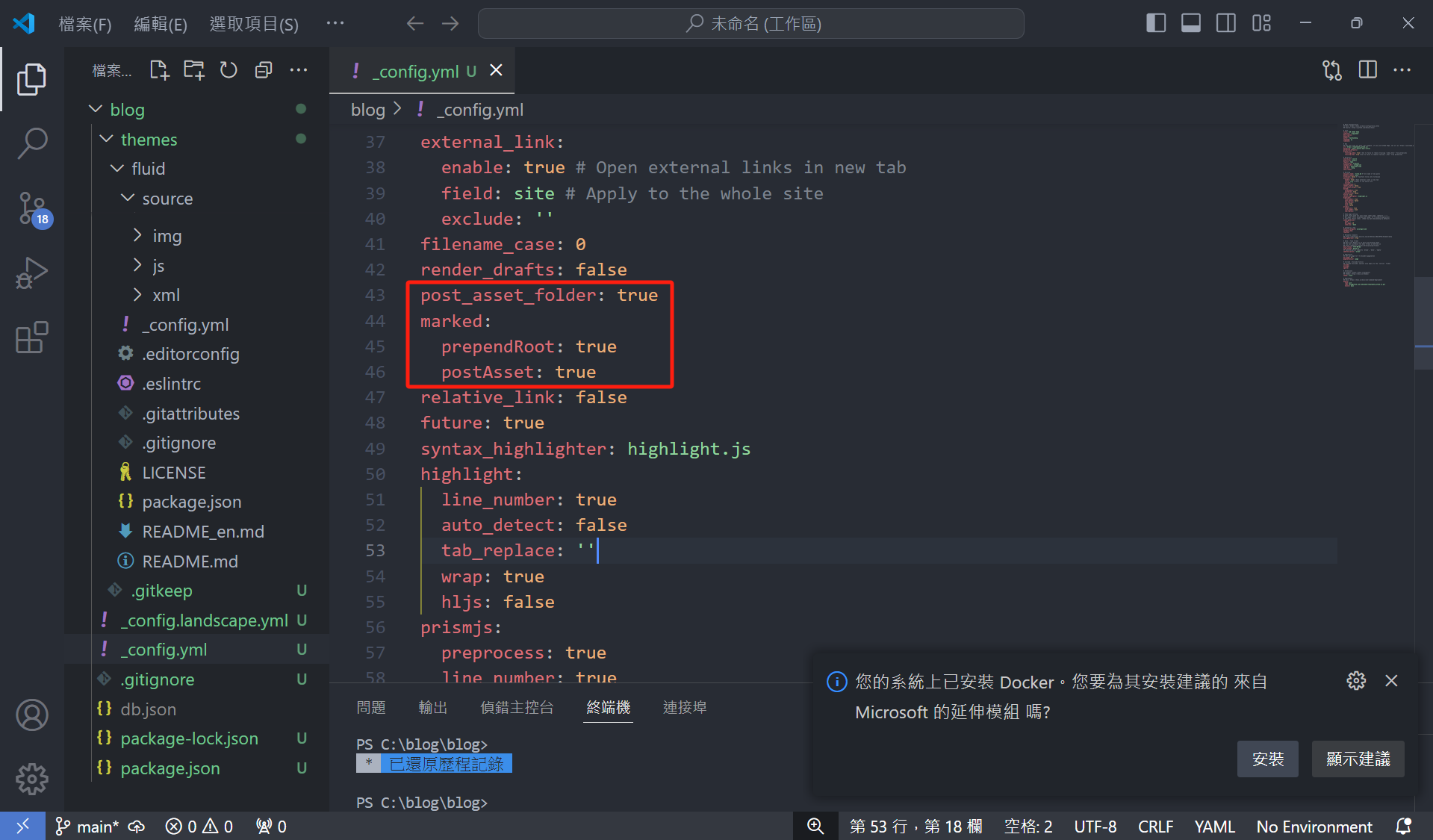Select No Environment in status bar

[x=1314, y=827]
